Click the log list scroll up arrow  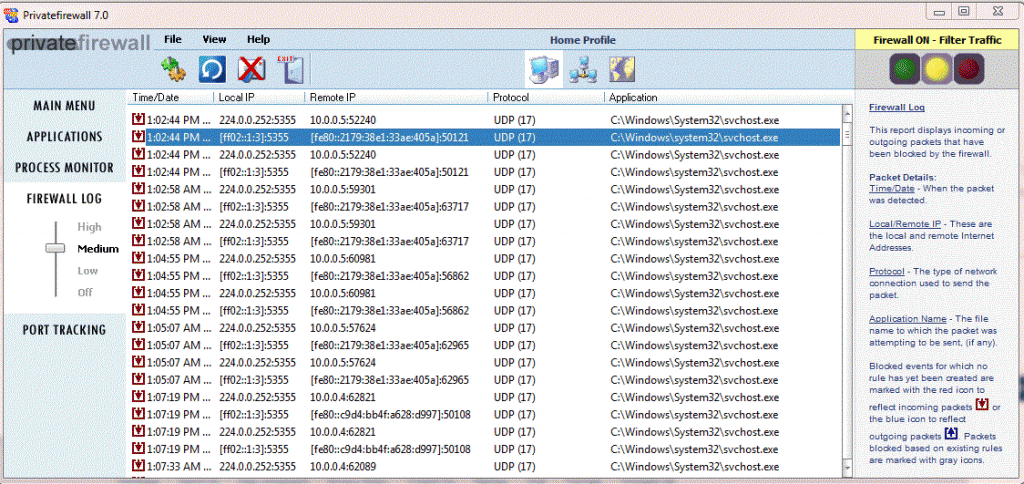(x=847, y=114)
